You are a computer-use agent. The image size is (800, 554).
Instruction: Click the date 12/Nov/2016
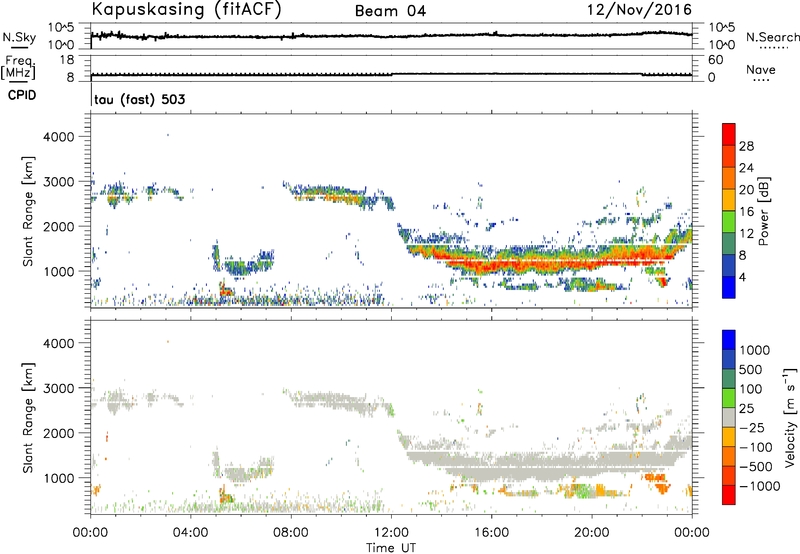click(639, 10)
